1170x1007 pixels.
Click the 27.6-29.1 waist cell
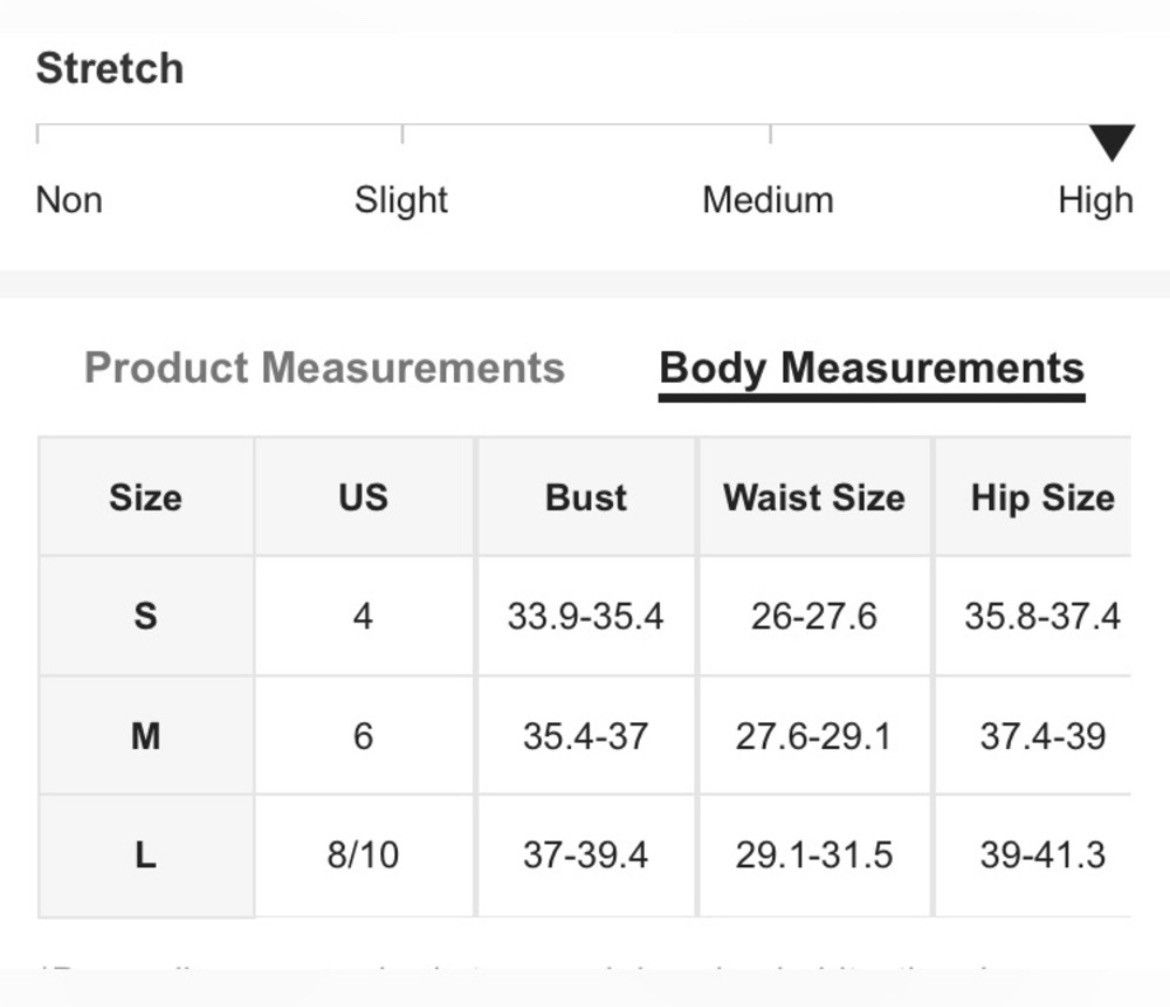(x=814, y=736)
